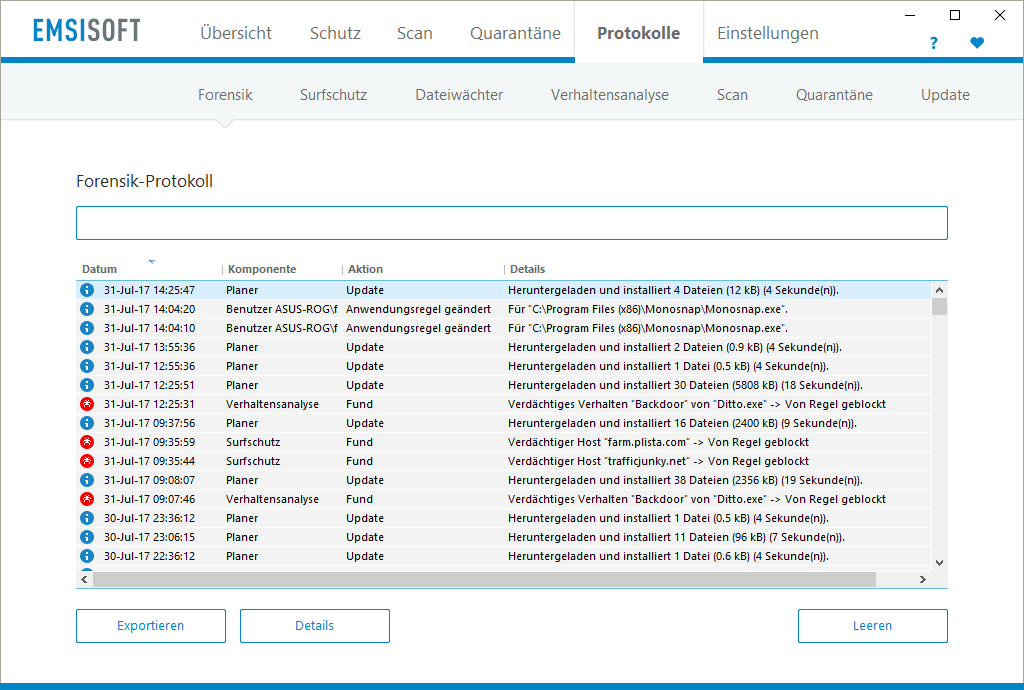Open the Quarantäne section in the main navigation
The image size is (1024, 690).
515,32
